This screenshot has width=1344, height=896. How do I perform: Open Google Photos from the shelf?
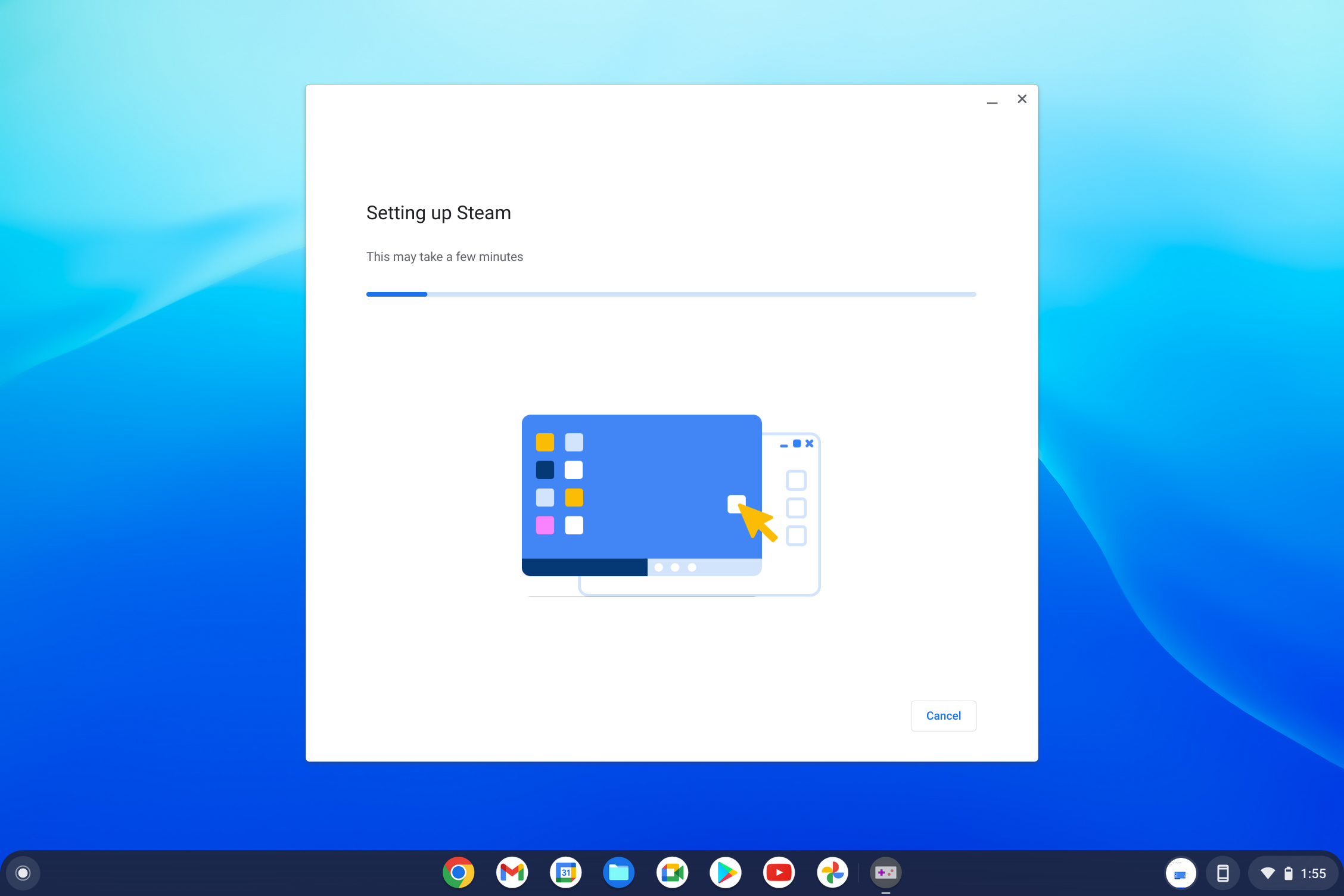coord(833,872)
